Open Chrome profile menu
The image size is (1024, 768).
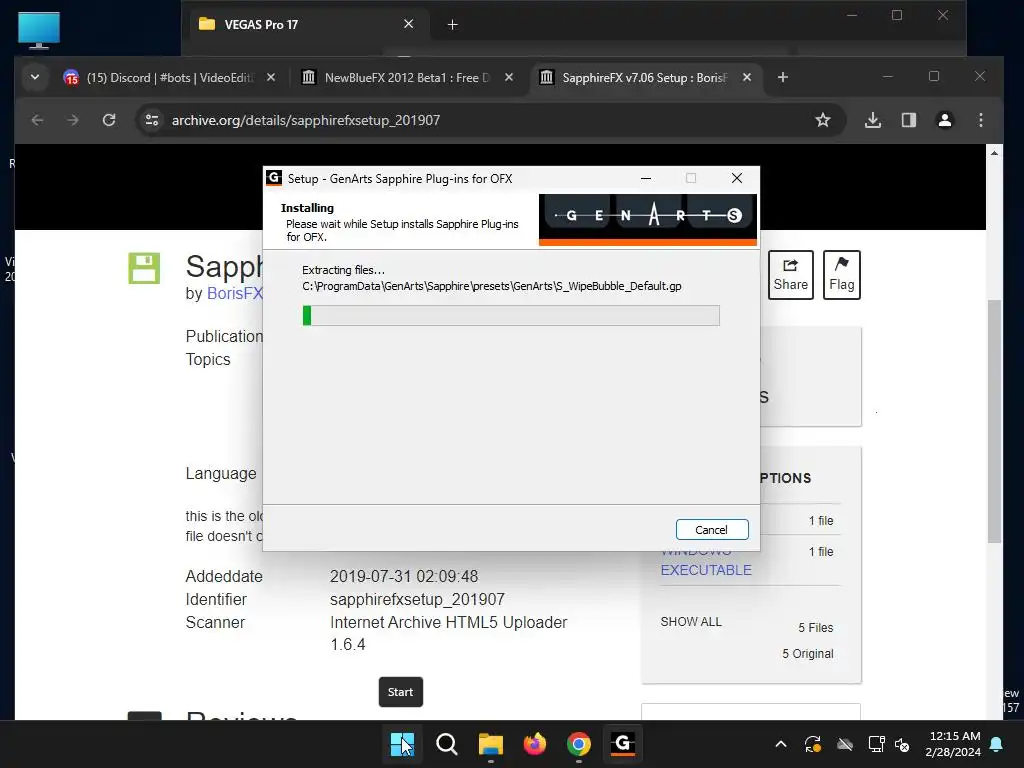pyautogui.click(x=944, y=120)
